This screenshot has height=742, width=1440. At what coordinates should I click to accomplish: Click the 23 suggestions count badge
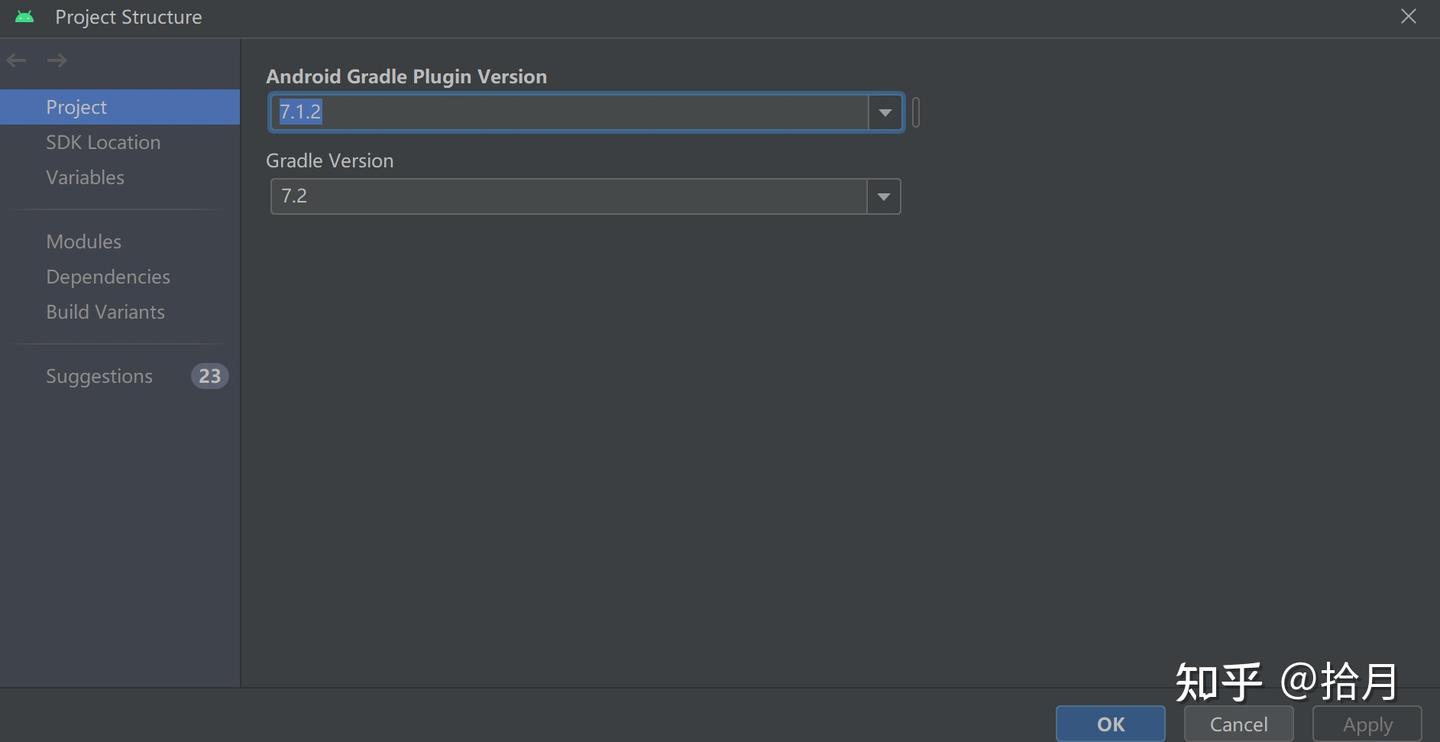point(209,376)
